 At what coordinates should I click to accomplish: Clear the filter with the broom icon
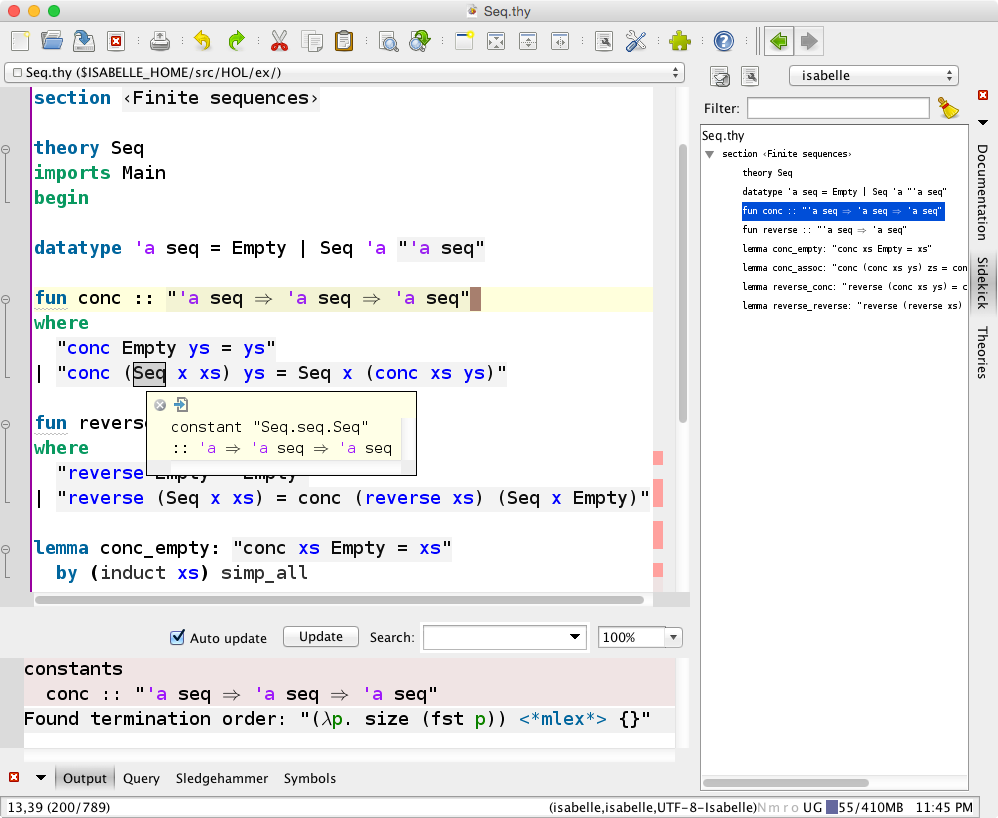948,108
